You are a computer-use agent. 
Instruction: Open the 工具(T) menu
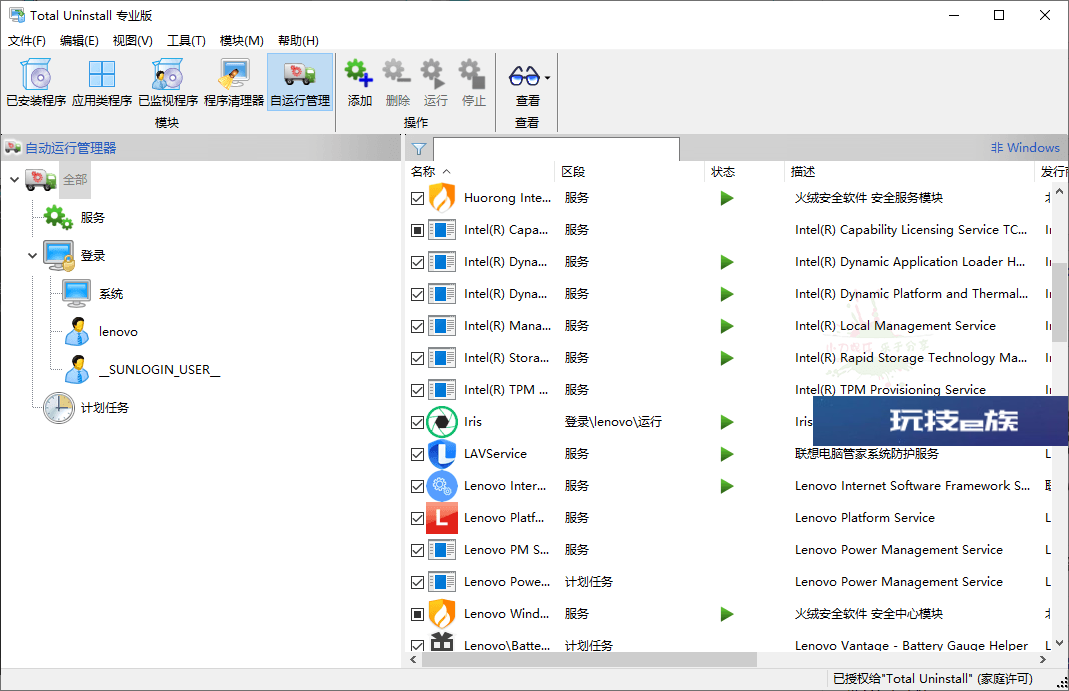coord(186,41)
